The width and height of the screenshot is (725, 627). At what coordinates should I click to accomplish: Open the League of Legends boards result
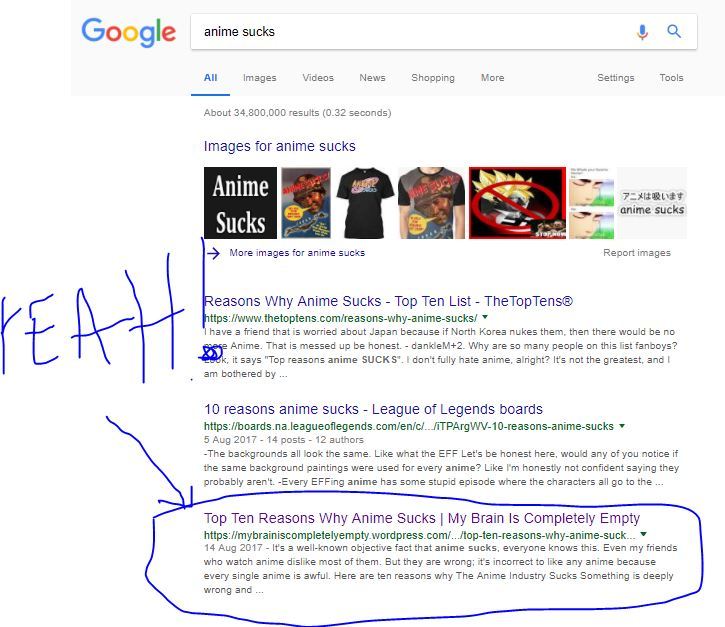click(373, 409)
